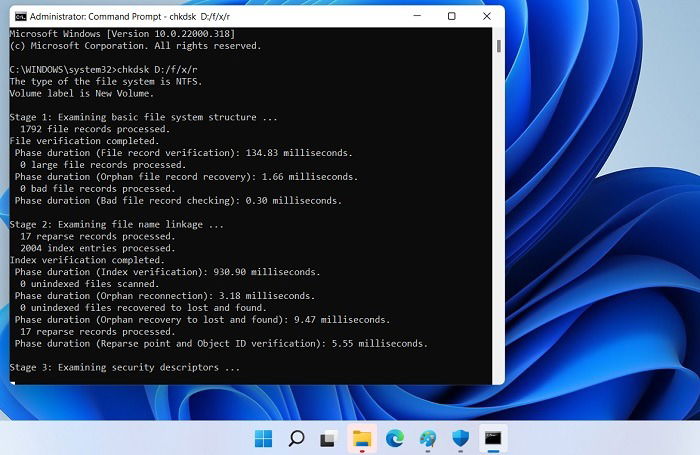The width and height of the screenshot is (700, 455).
Task: Click the console scrollbar thumb
Action: click(x=498, y=46)
